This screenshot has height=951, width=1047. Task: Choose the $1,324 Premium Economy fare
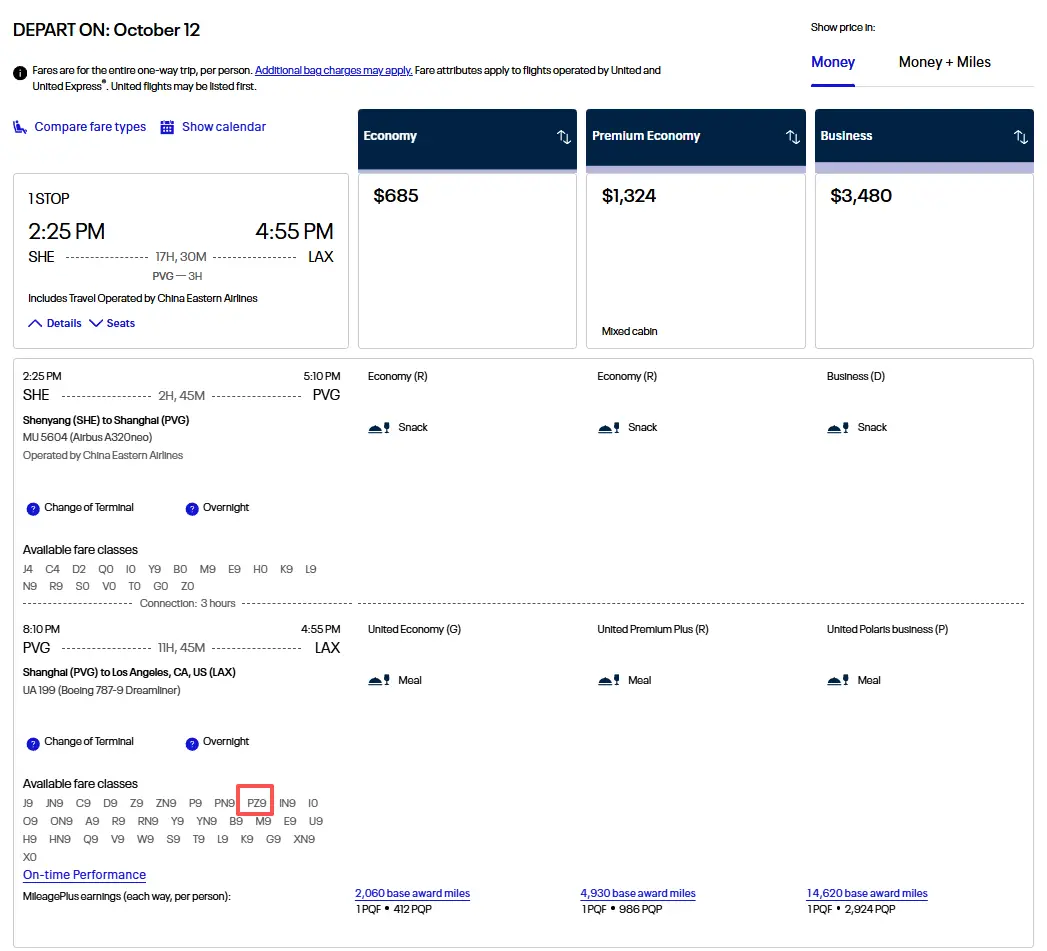[x=695, y=260]
